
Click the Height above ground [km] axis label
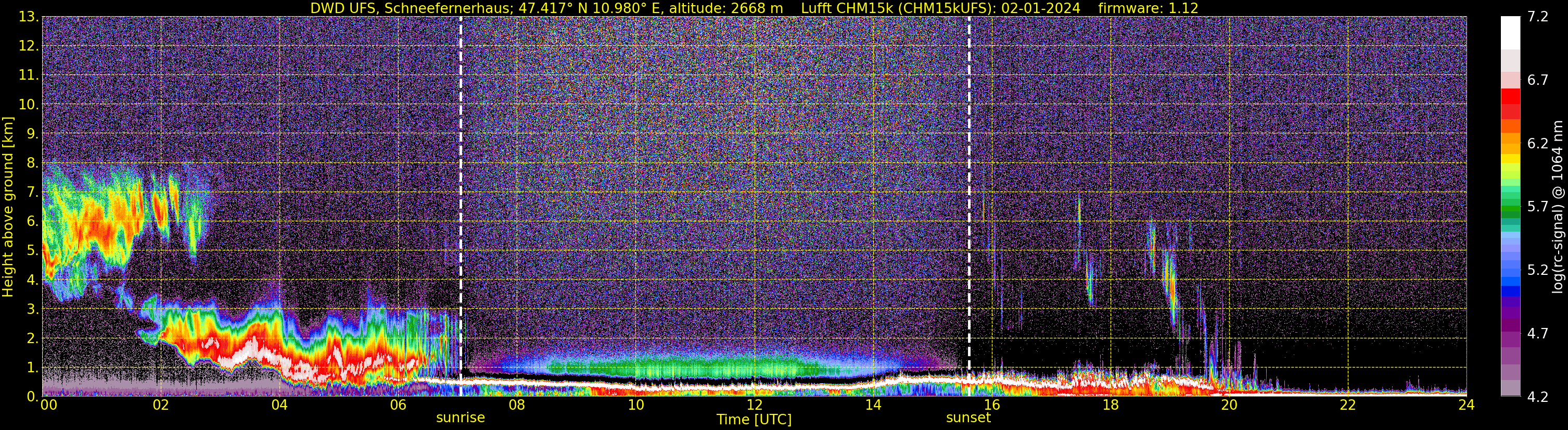coord(8,207)
